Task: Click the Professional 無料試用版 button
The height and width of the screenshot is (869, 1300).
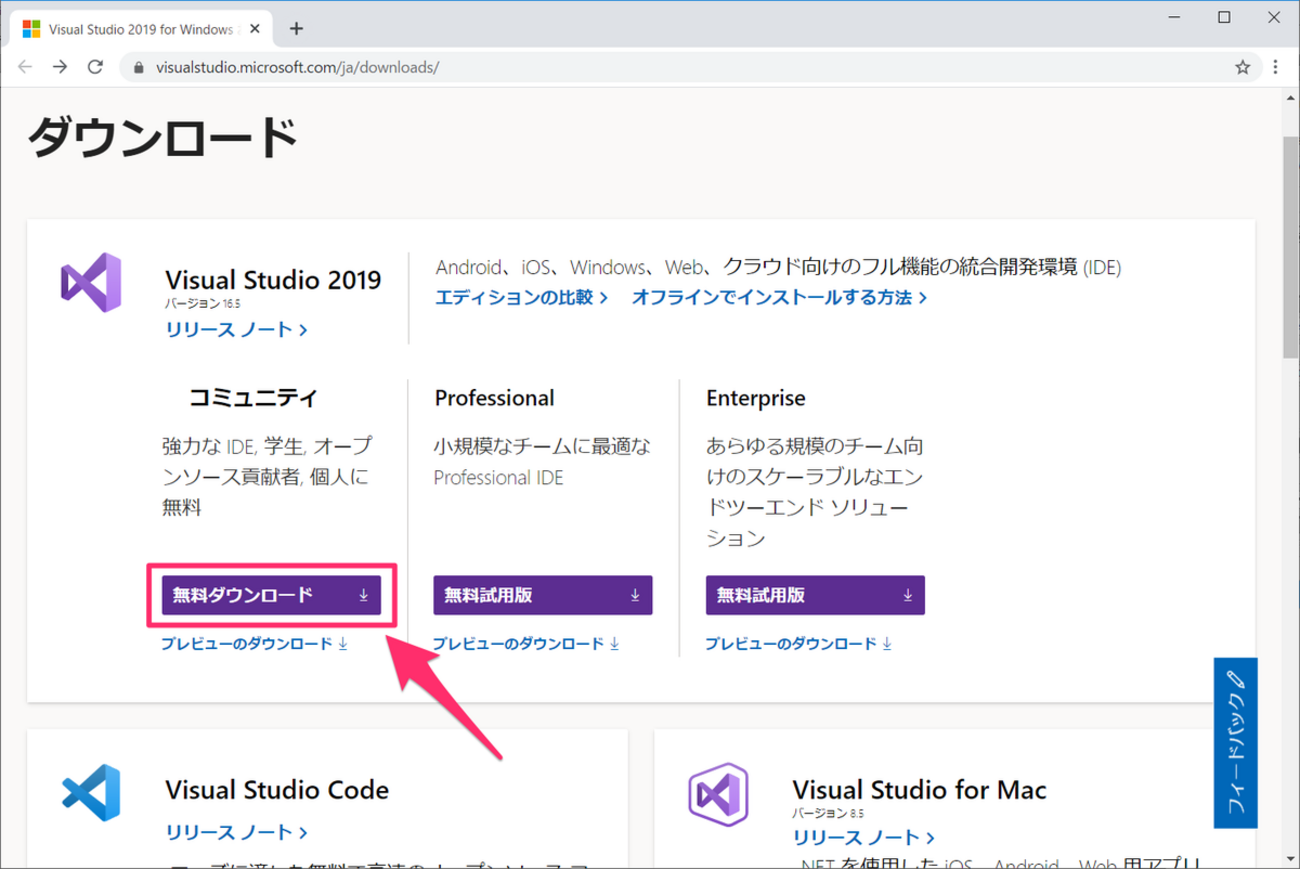Action: tap(542, 595)
